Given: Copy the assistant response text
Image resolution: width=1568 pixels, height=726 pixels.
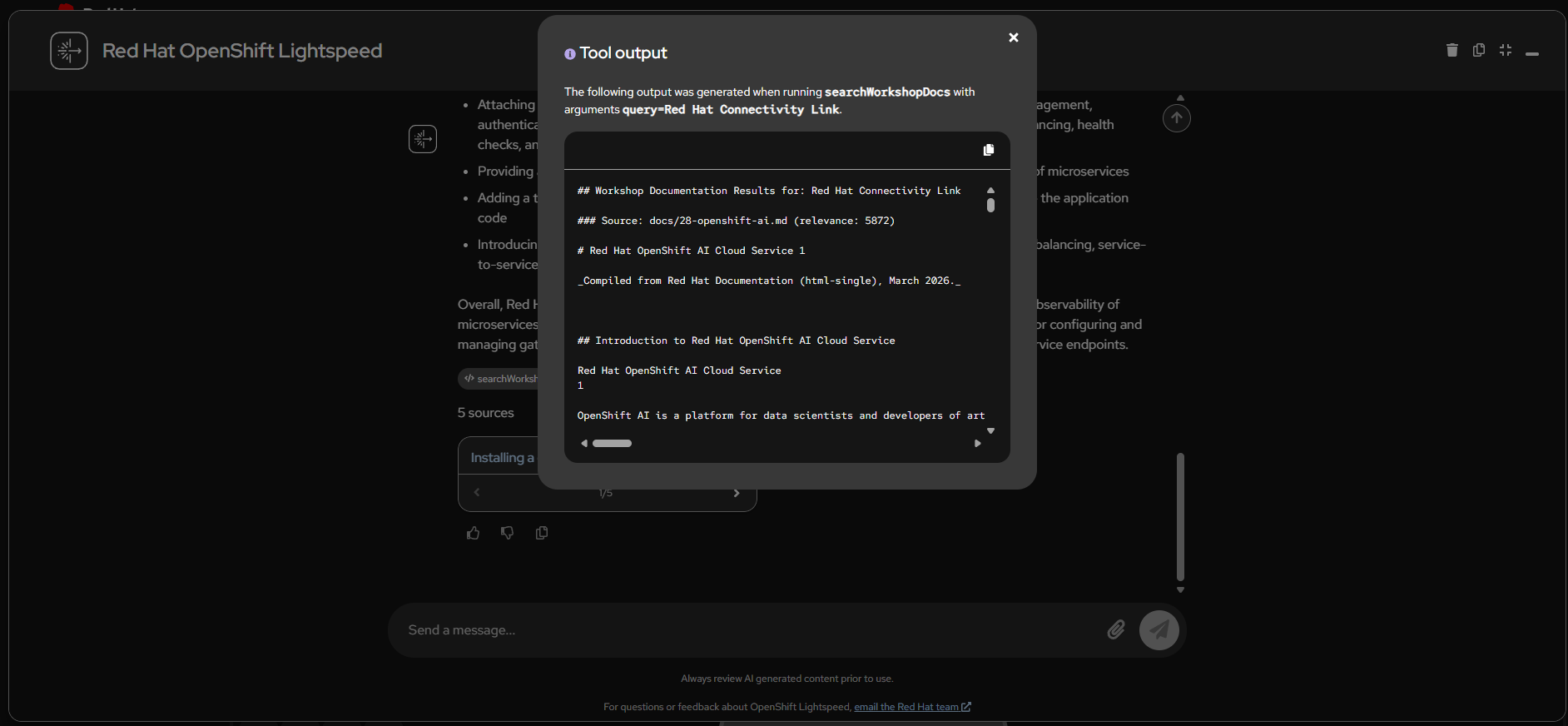Looking at the screenshot, I should tap(542, 533).
